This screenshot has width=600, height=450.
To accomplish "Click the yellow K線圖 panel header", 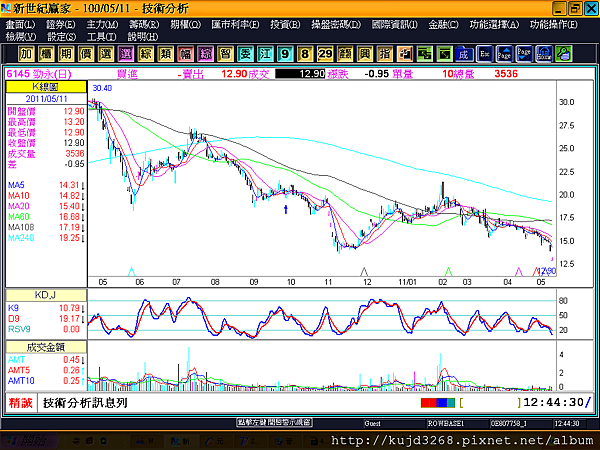I will pyautogui.click(x=46, y=86).
